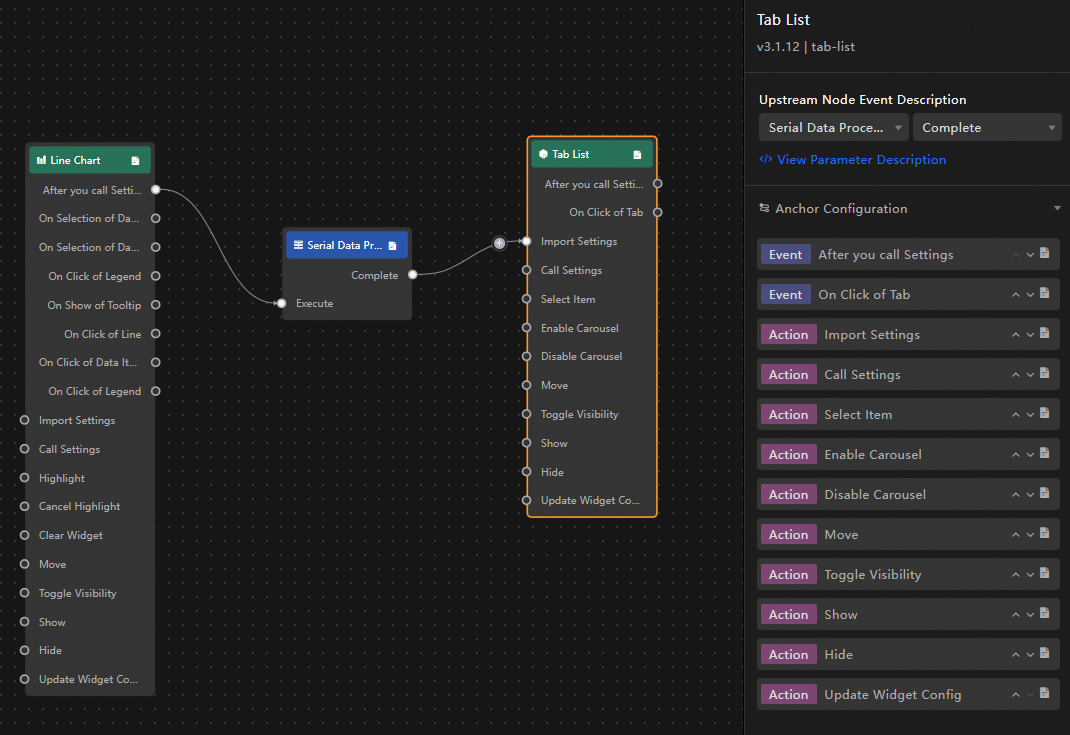1070x735 pixels.
Task: Click Complete output port on Serial Data node
Action: coord(413,275)
